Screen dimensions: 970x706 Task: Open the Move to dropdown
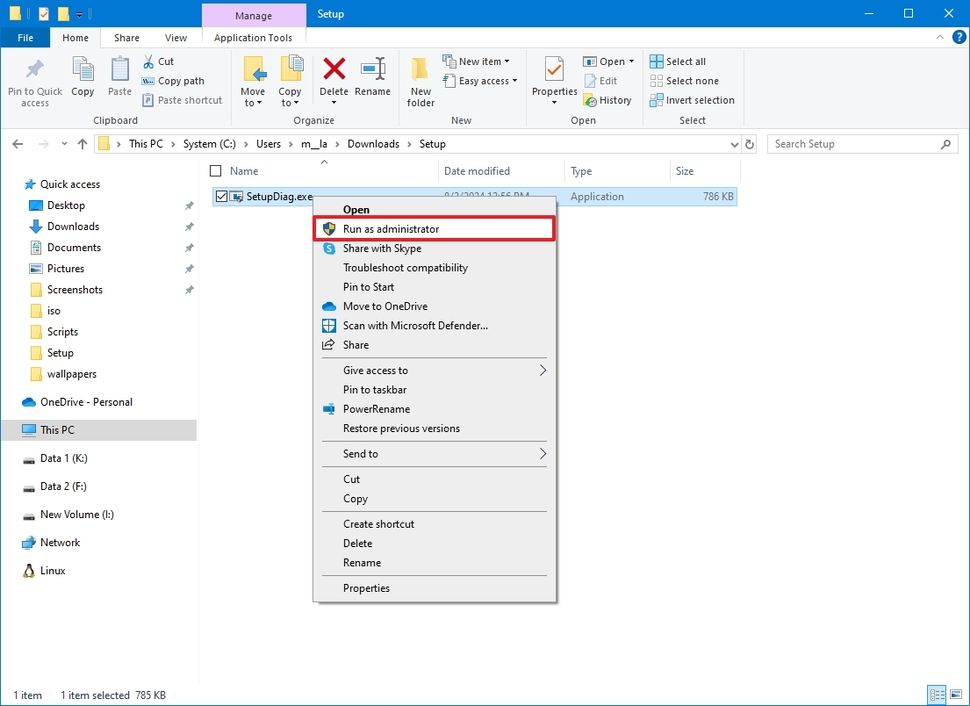253,80
